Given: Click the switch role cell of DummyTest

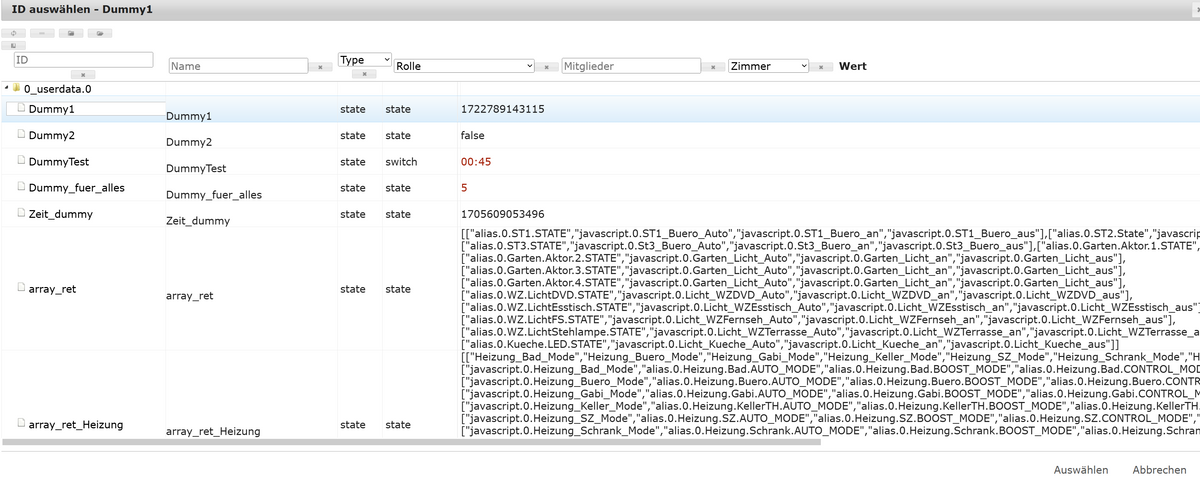Looking at the screenshot, I should point(401,162).
